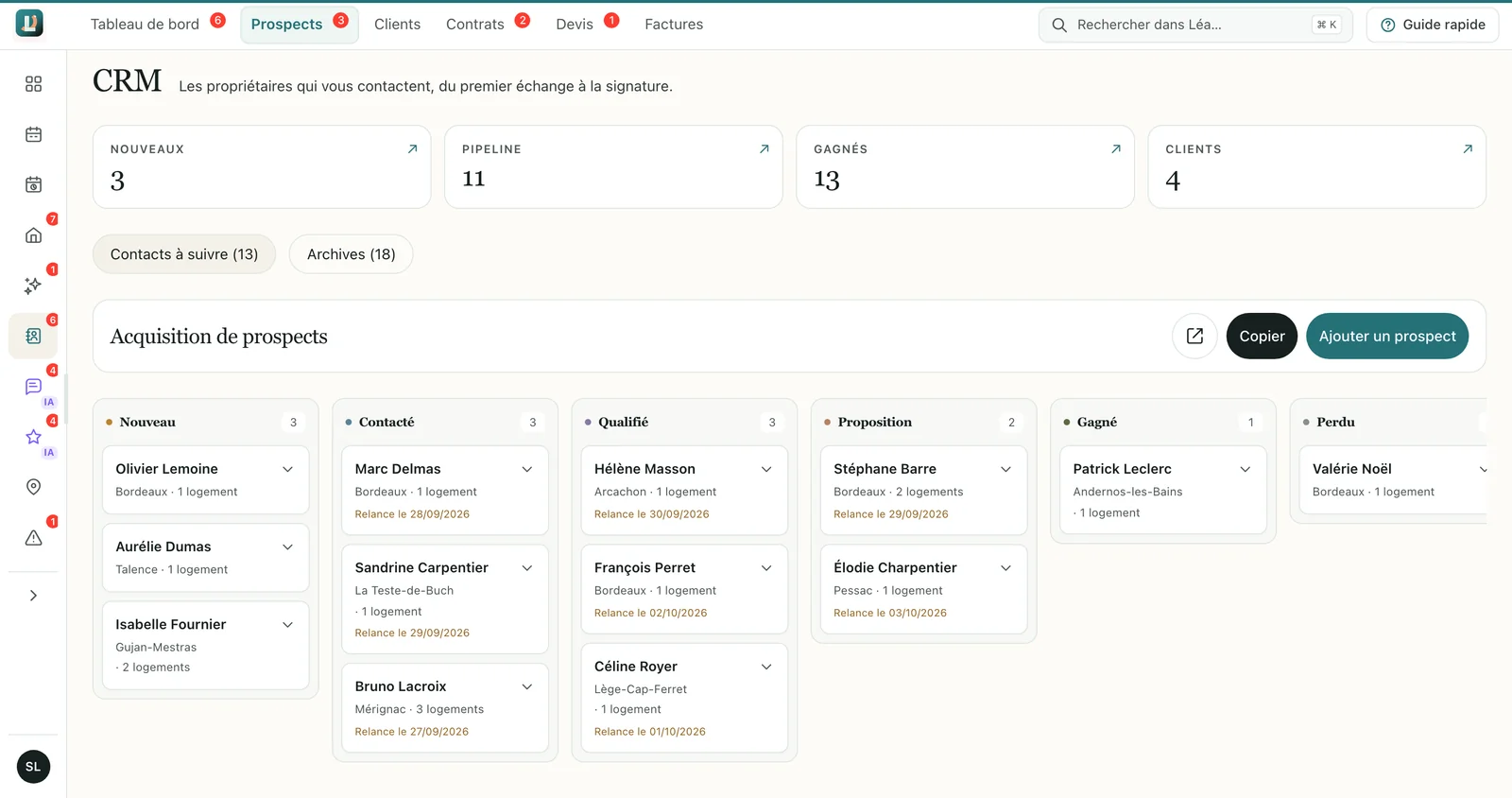Expand Olivier Lemoine card chevron
The width and height of the screenshot is (1512, 798).
coord(288,469)
